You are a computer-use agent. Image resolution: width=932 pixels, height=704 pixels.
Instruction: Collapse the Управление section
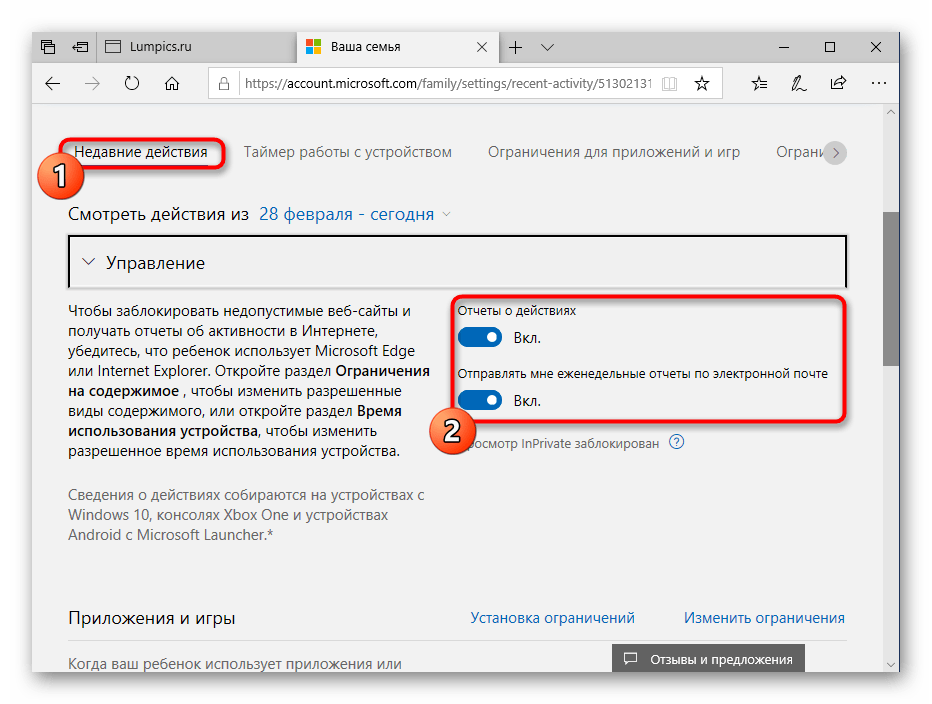click(x=88, y=262)
